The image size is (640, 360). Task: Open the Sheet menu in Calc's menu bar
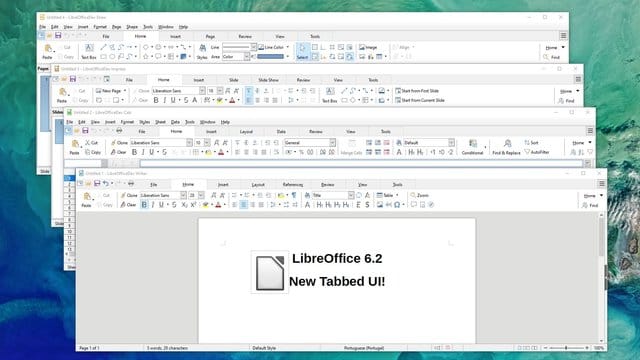(160, 122)
